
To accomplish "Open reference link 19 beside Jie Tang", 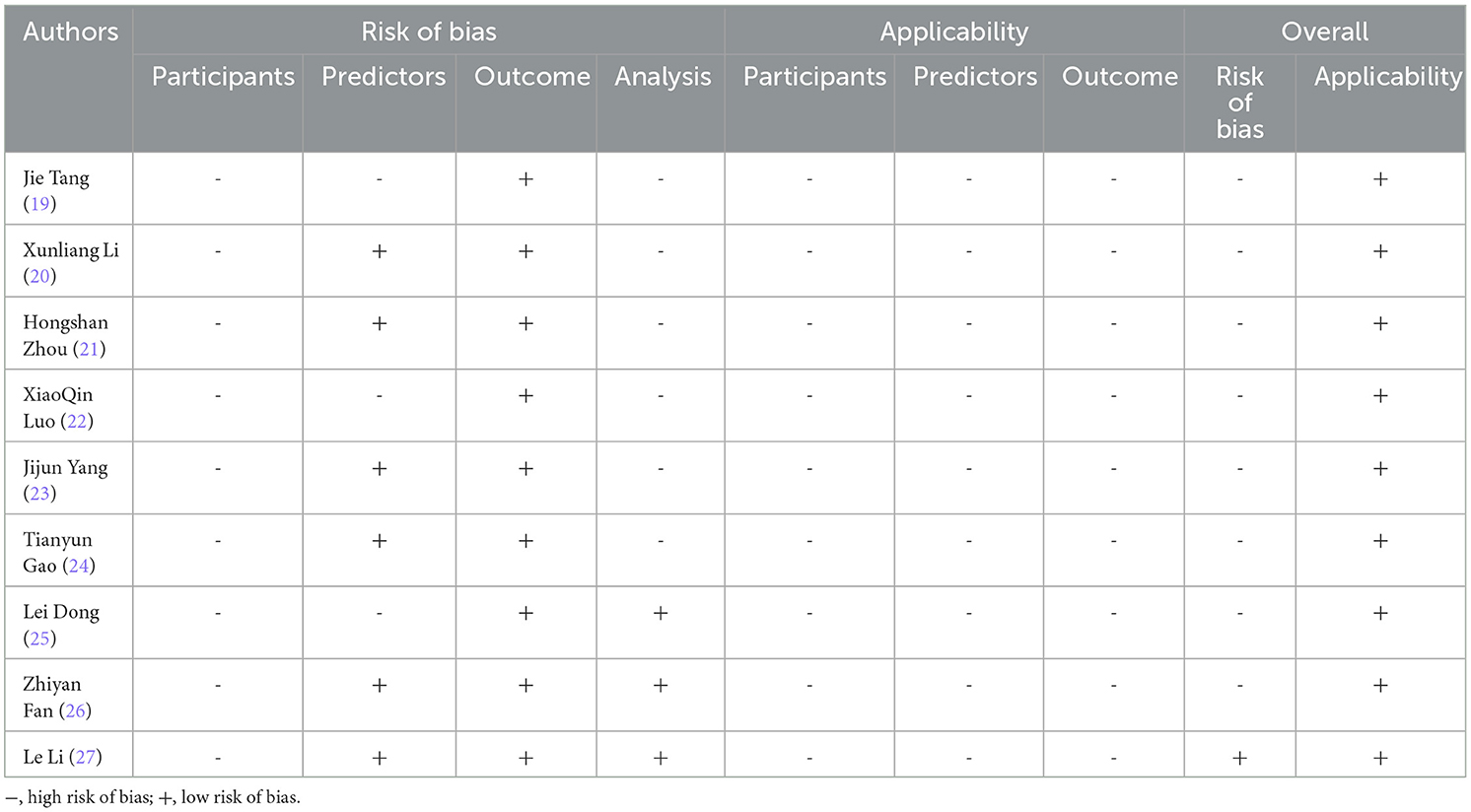I will coord(39,204).
